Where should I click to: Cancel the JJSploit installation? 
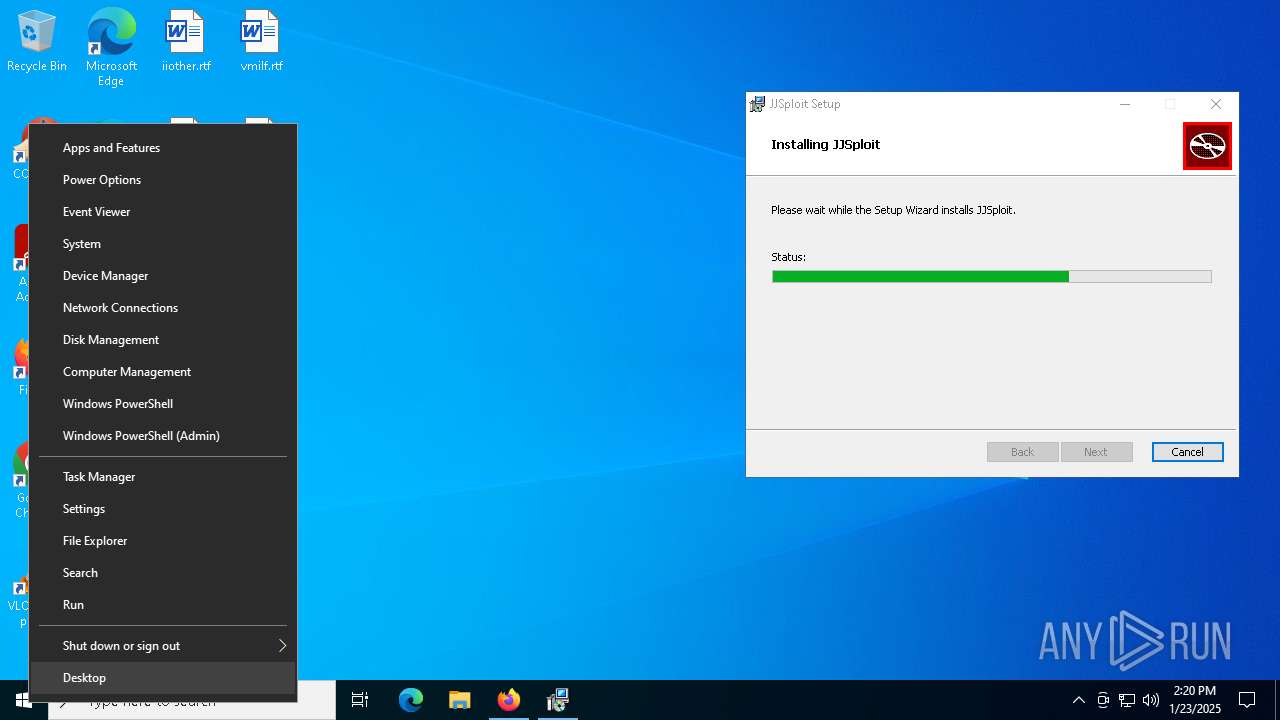click(1187, 452)
